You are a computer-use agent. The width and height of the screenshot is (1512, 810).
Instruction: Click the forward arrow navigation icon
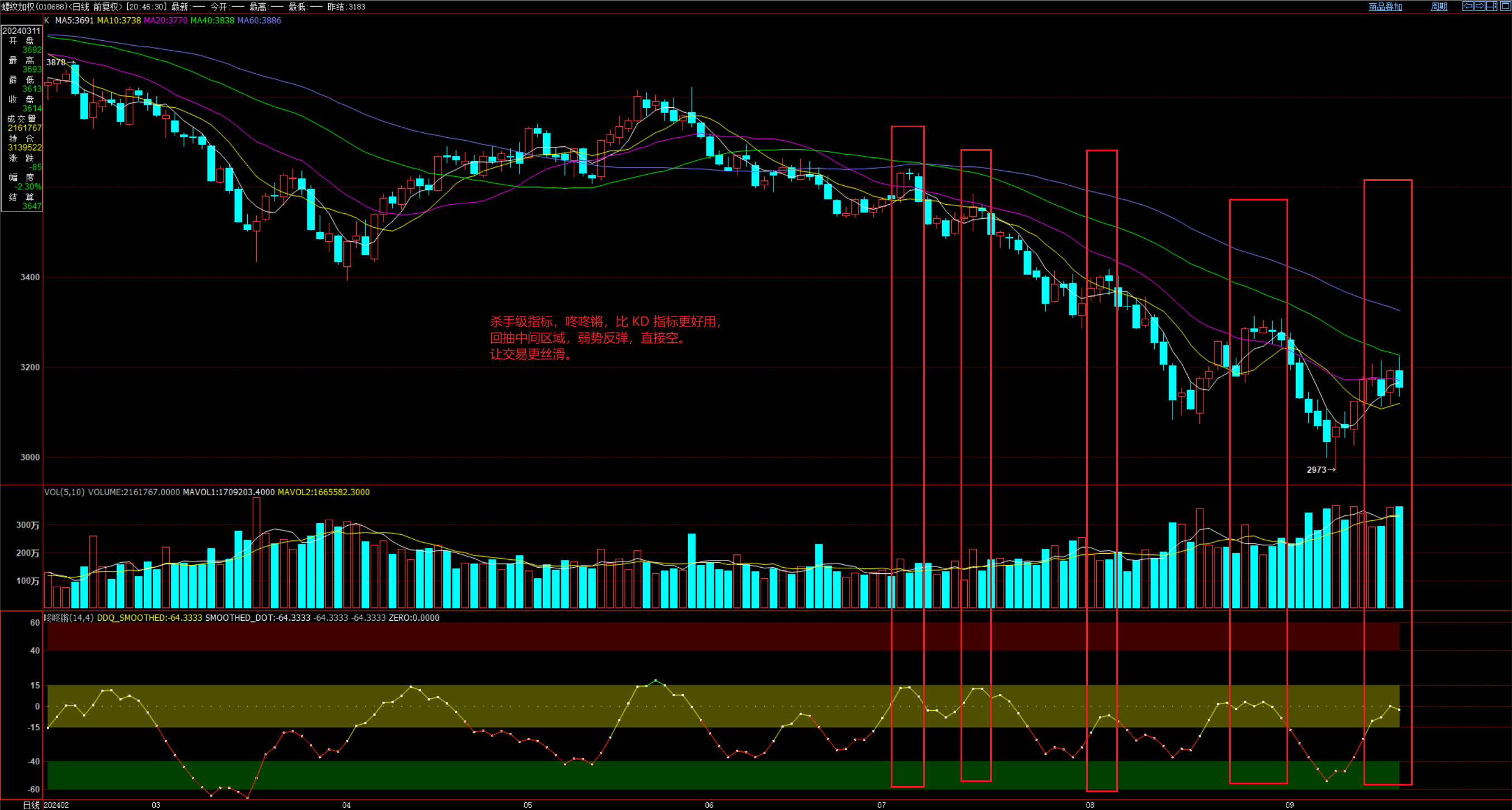pos(1480,6)
